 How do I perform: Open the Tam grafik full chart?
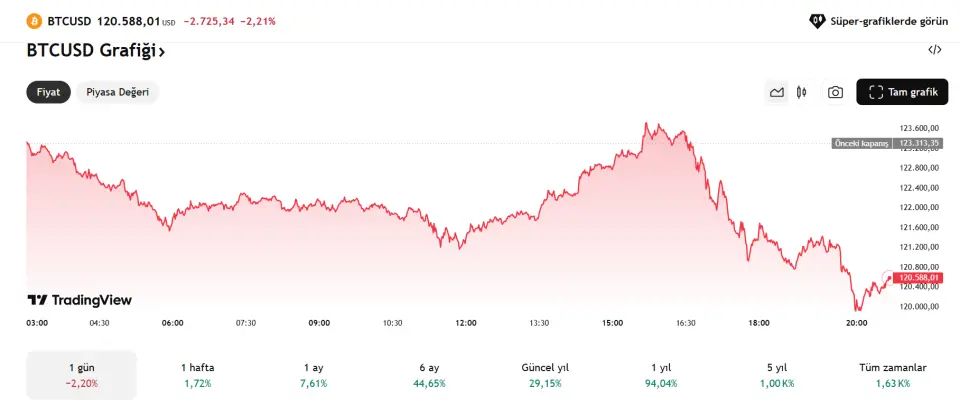[902, 93]
